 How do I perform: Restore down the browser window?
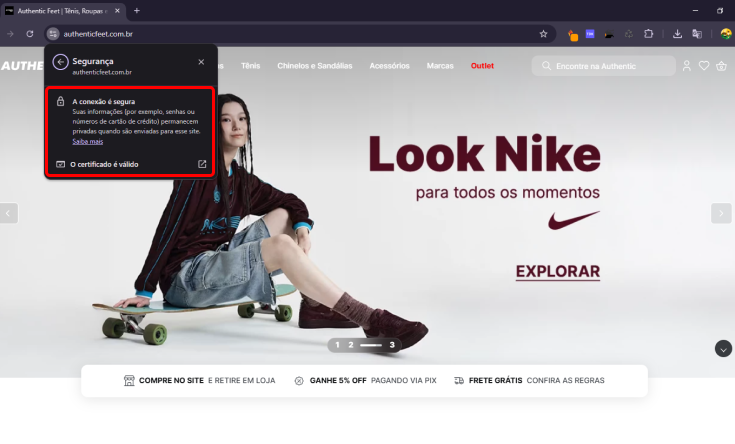coord(720,10)
